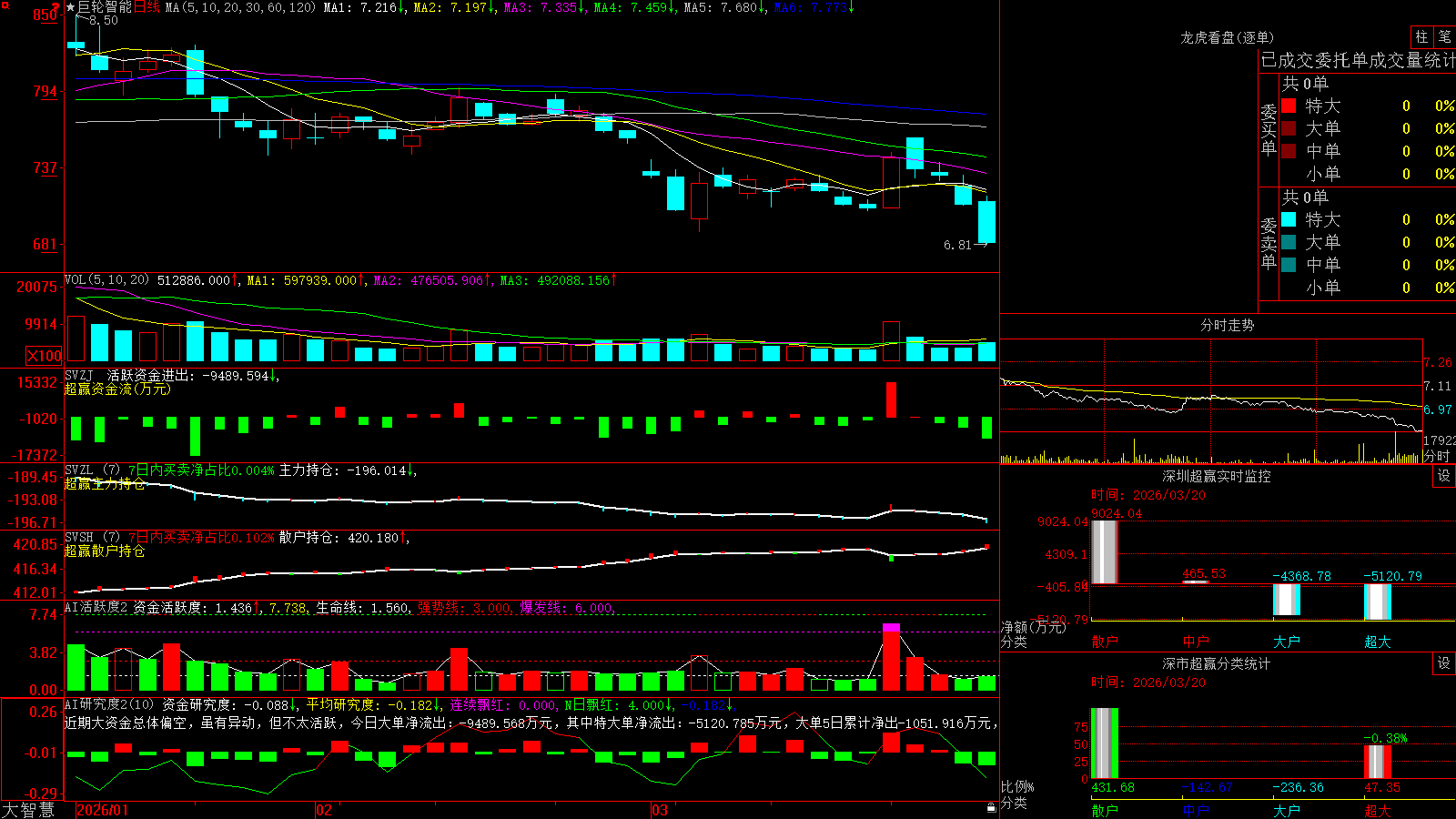Click the teal 中单 sell order swatch
1456x819 pixels.
[1289, 265]
